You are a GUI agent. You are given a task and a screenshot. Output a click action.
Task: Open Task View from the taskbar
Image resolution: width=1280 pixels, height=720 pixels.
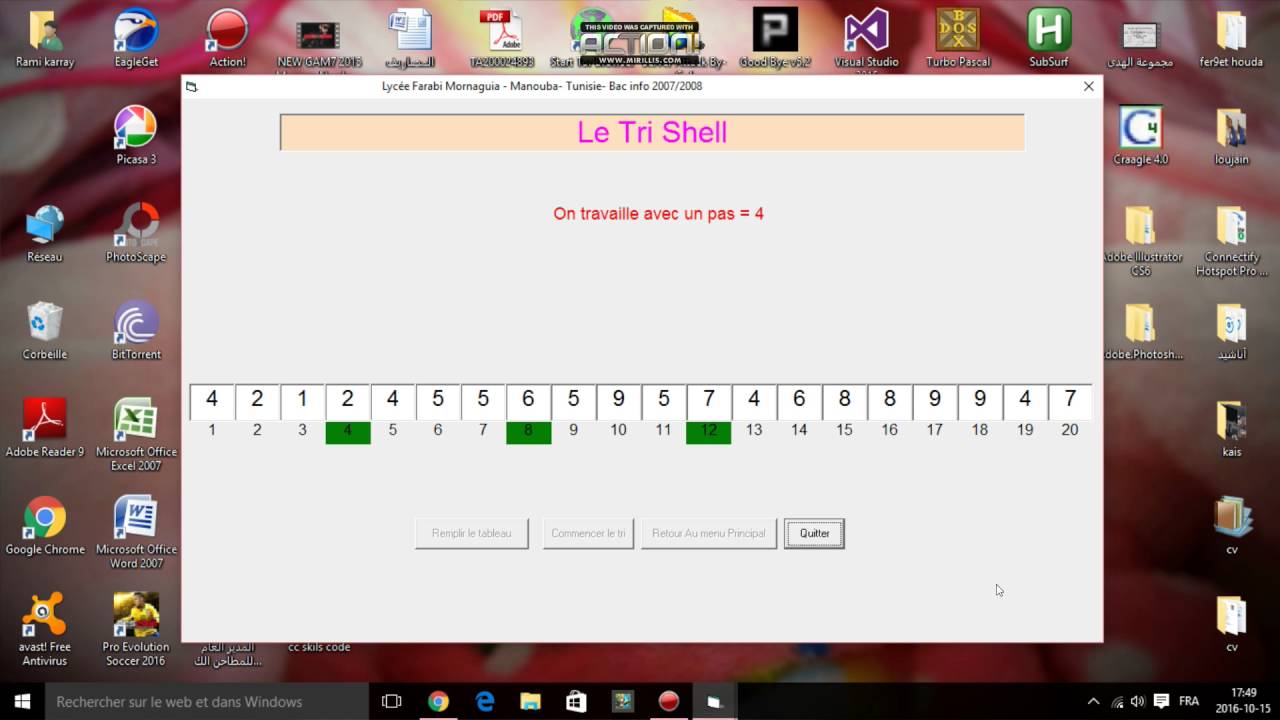392,701
